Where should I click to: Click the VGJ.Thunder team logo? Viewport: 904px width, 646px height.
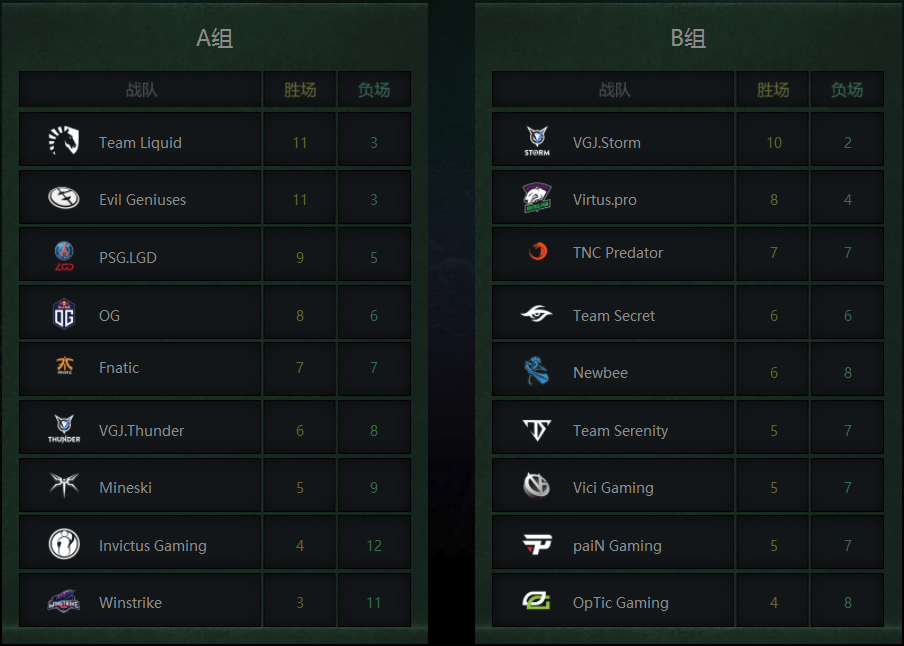click(64, 429)
